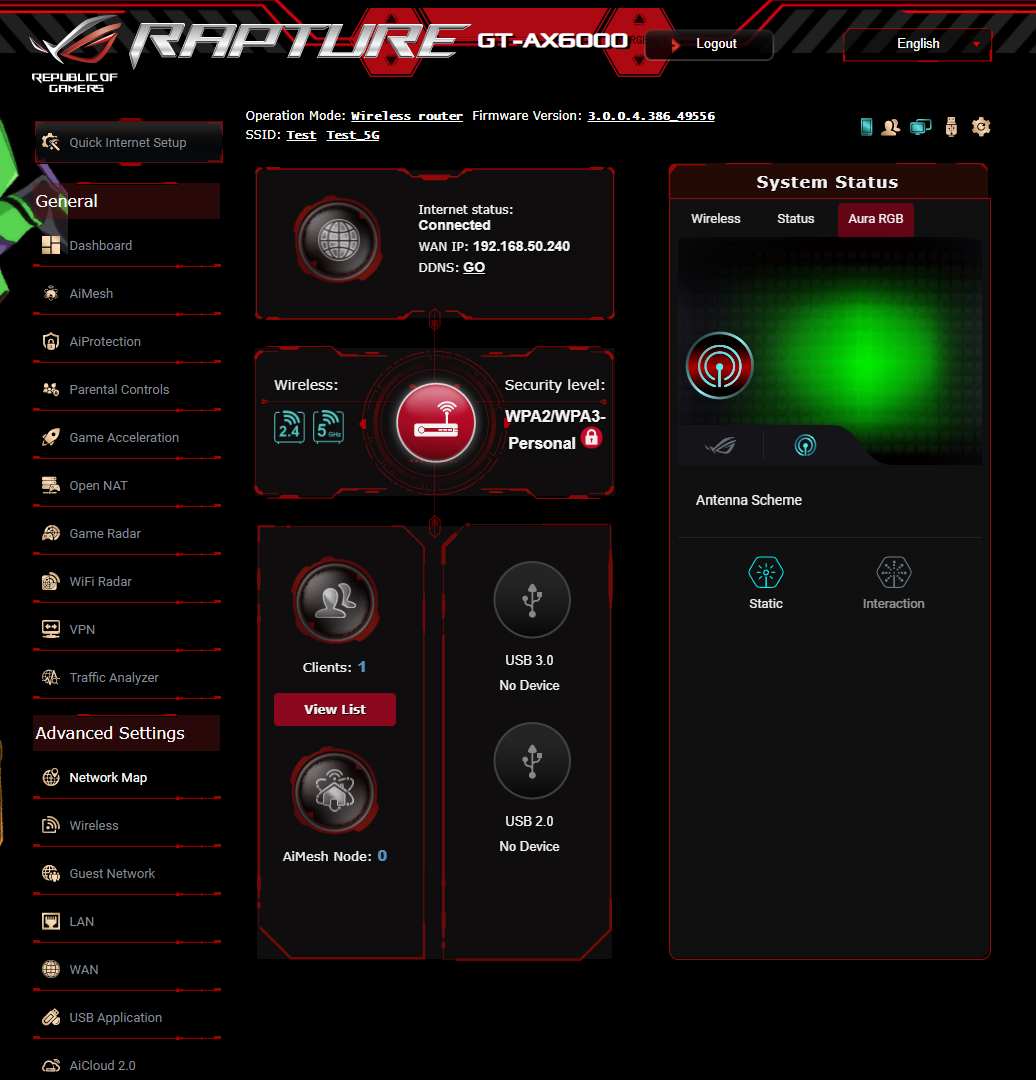Switch to Status tab in System Status
The height and width of the screenshot is (1080, 1036).
coord(796,219)
